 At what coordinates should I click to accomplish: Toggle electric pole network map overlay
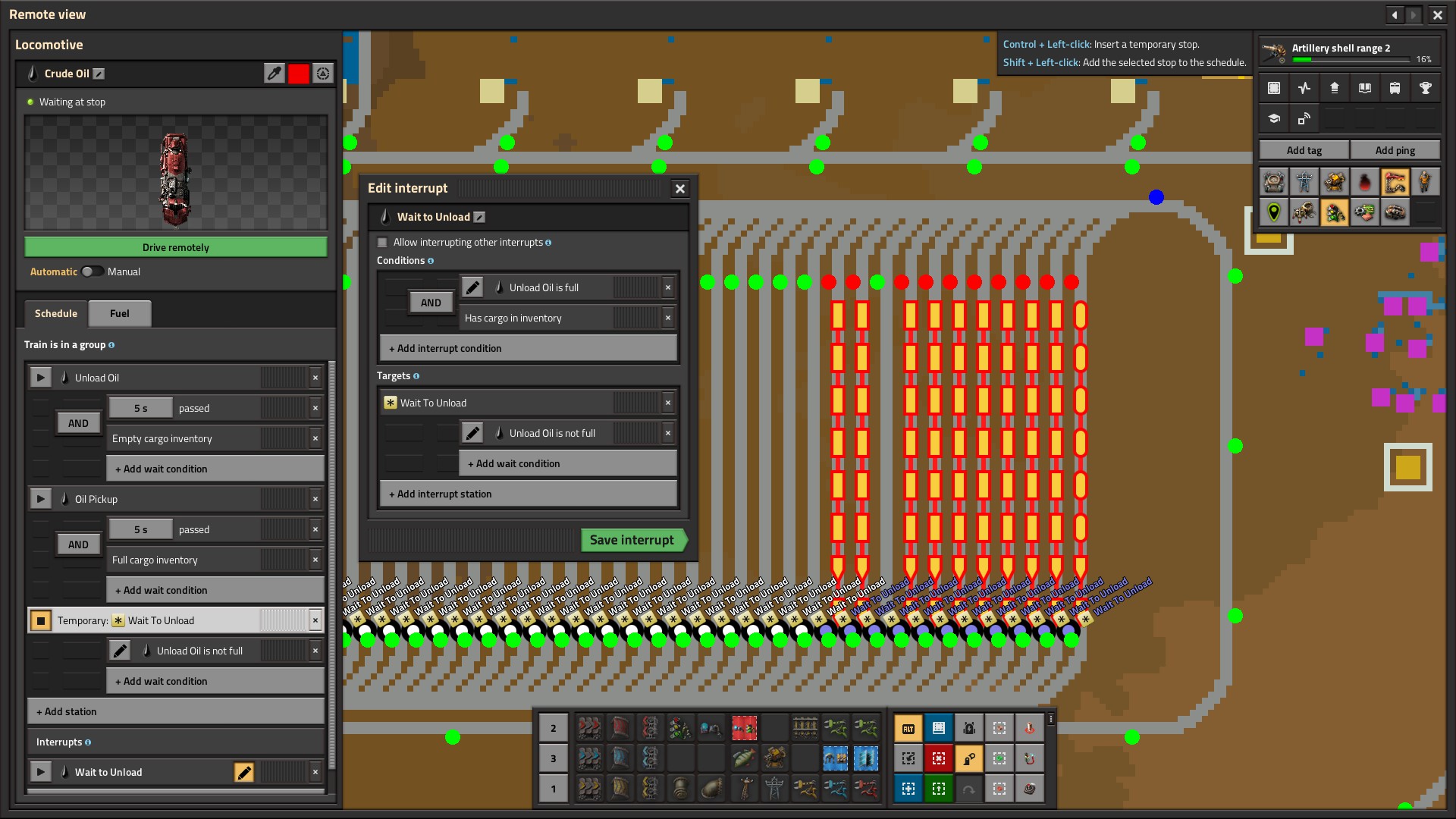pos(1304,182)
